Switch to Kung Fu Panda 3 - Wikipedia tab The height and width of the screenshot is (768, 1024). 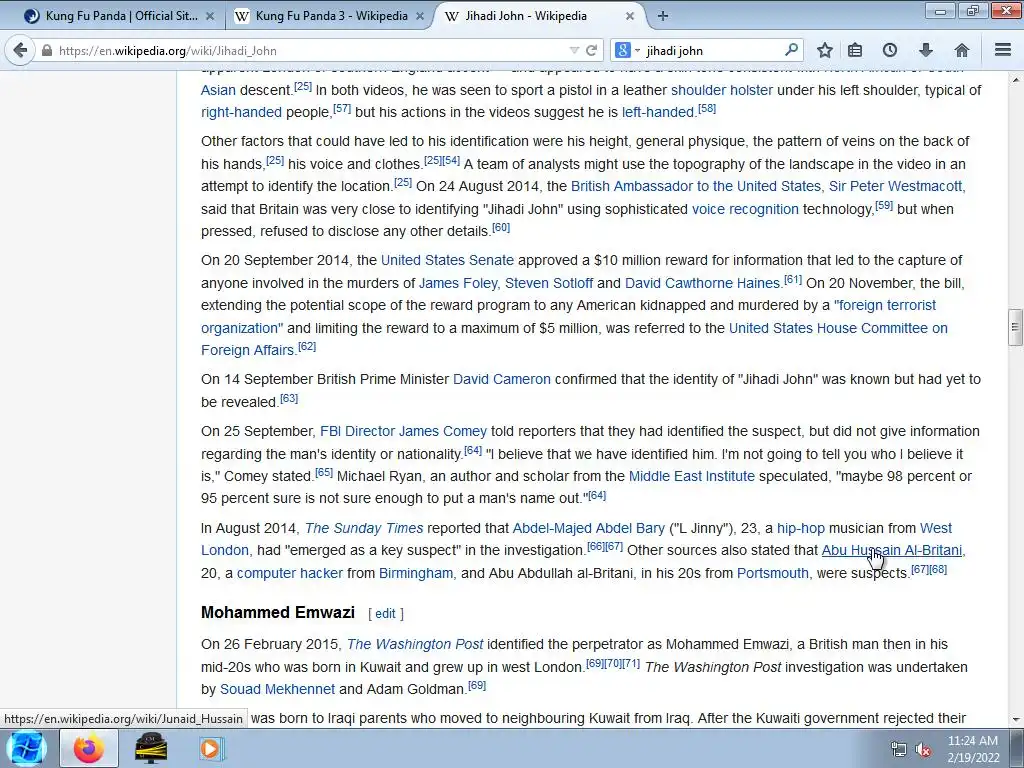click(330, 16)
